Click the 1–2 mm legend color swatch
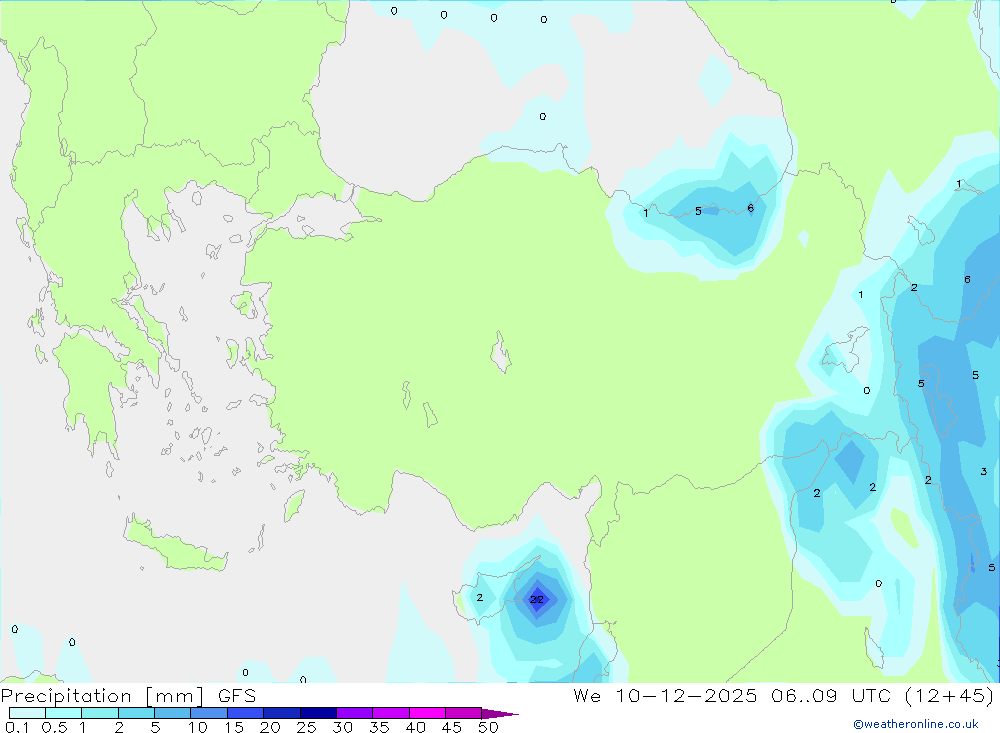The width and height of the screenshot is (1000, 733). click(100, 713)
